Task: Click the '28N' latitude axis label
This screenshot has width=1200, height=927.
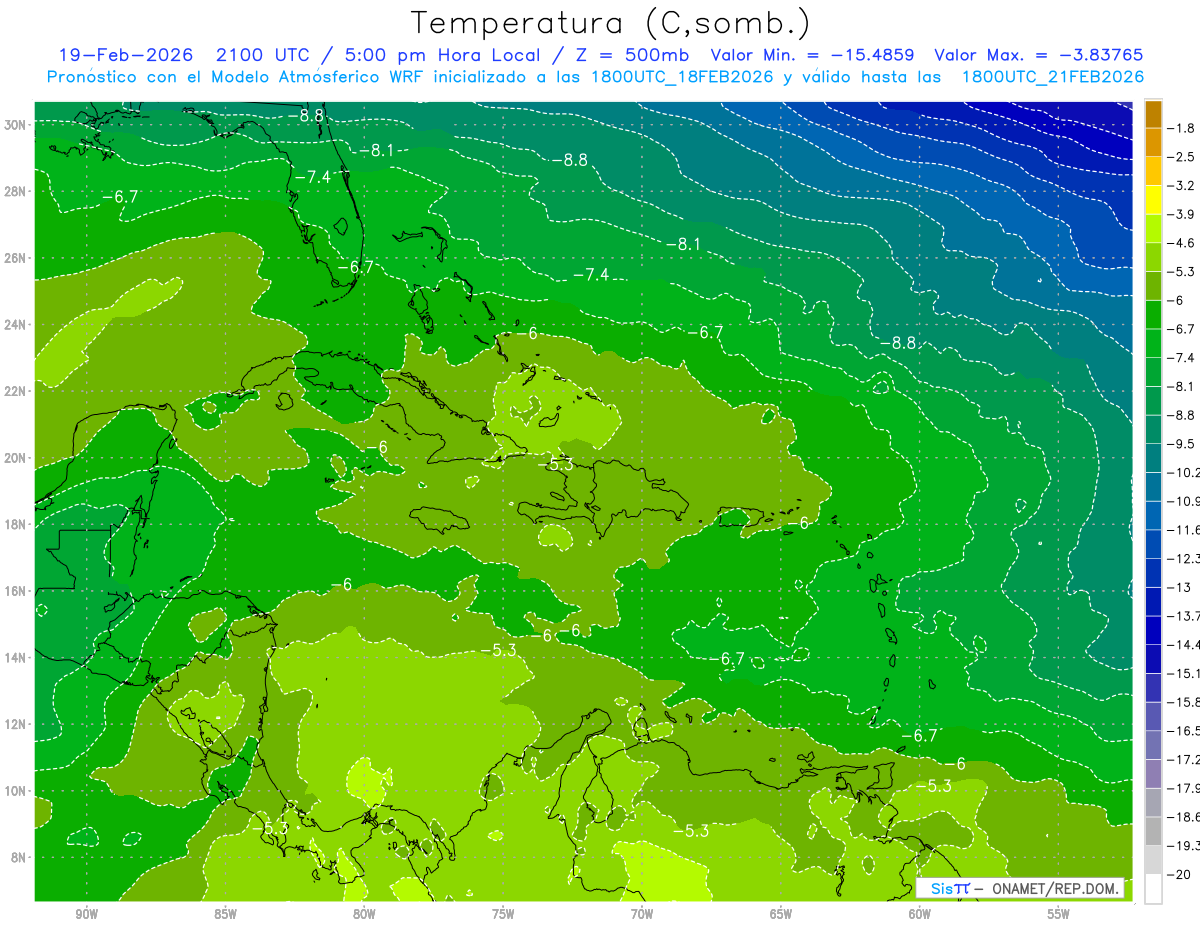Action: click(x=15, y=191)
